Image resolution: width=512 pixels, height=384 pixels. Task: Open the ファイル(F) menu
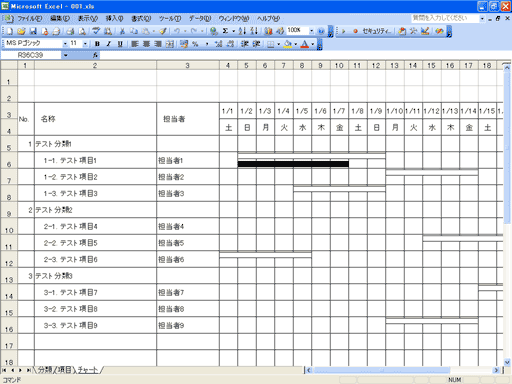30,19
